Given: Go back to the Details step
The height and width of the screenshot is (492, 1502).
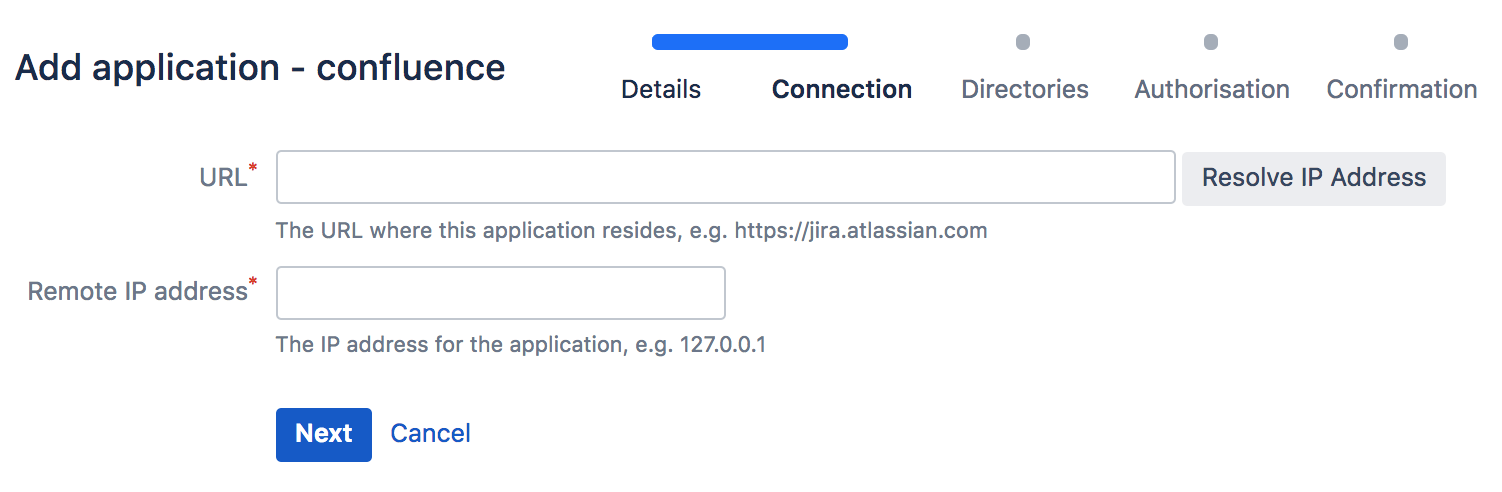Looking at the screenshot, I should (661, 89).
